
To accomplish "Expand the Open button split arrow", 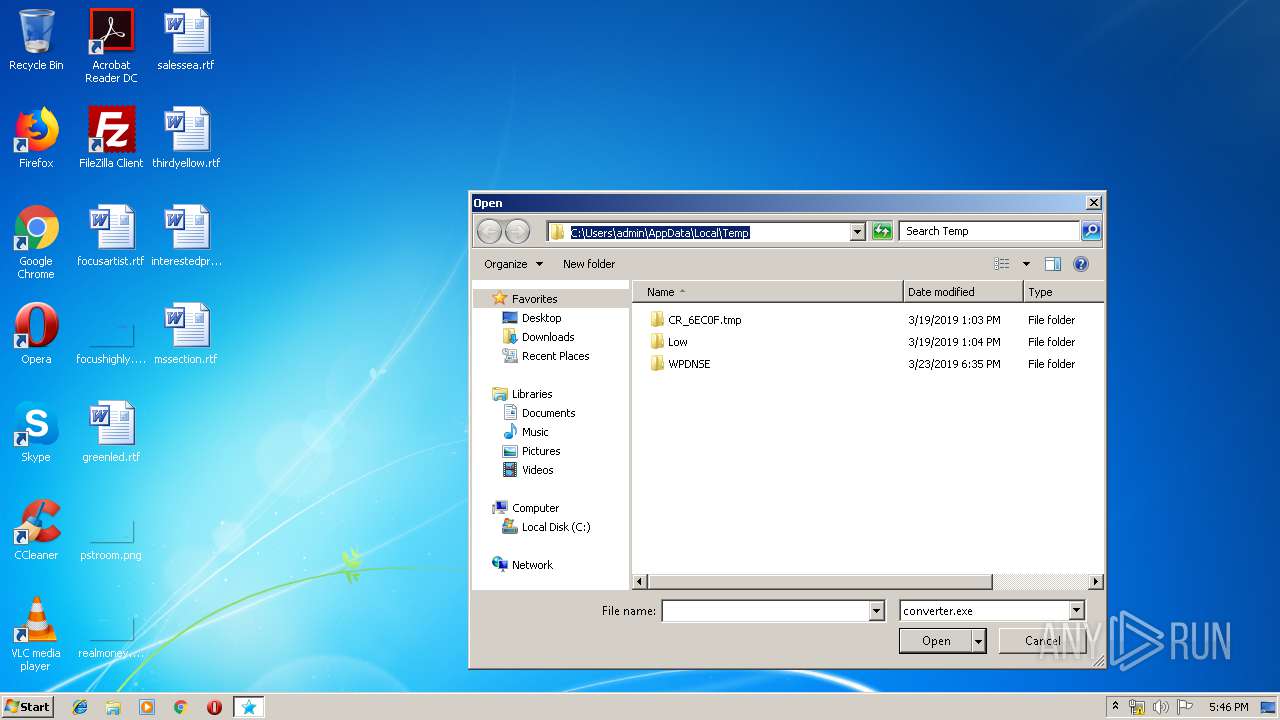I will click(978, 641).
